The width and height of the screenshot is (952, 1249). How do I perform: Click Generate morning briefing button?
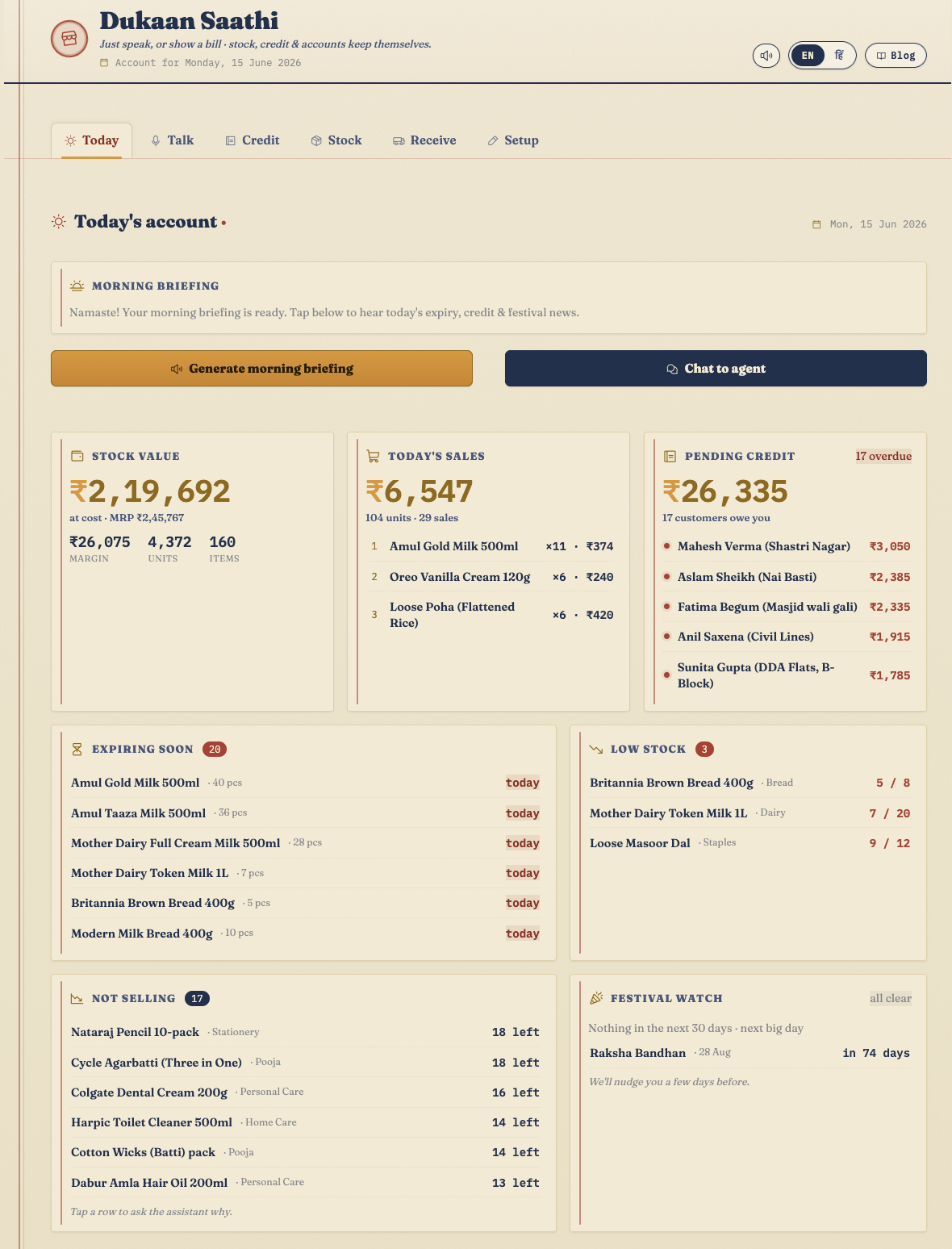[261, 368]
